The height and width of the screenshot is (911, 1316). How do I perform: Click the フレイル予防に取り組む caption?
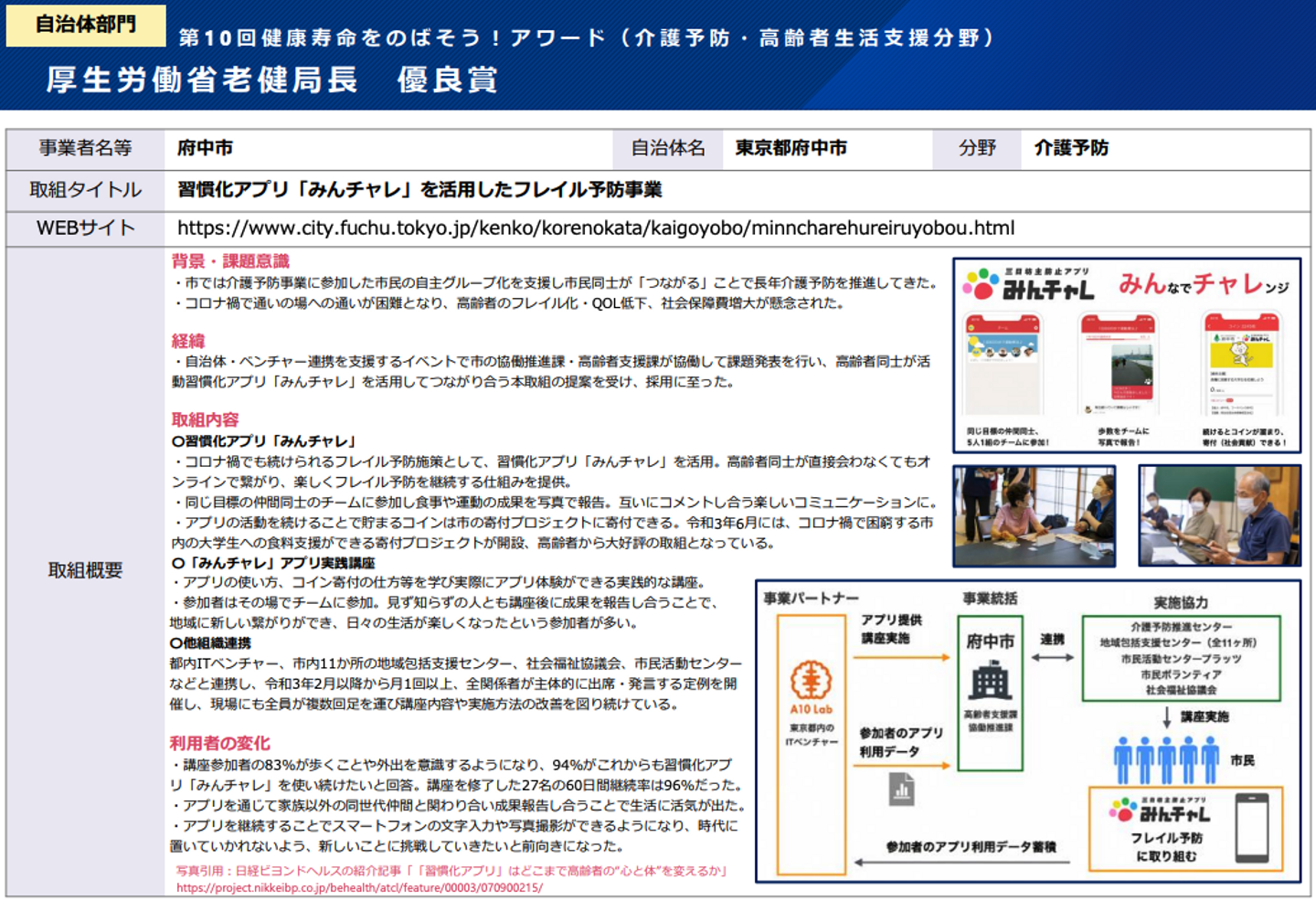point(1166,847)
